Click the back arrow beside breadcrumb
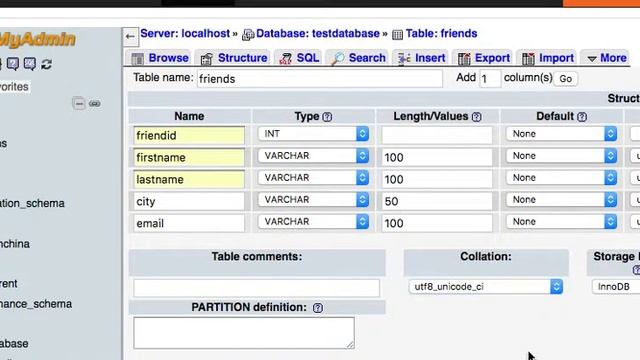Screen dimensions: 640x360 coord(130,37)
